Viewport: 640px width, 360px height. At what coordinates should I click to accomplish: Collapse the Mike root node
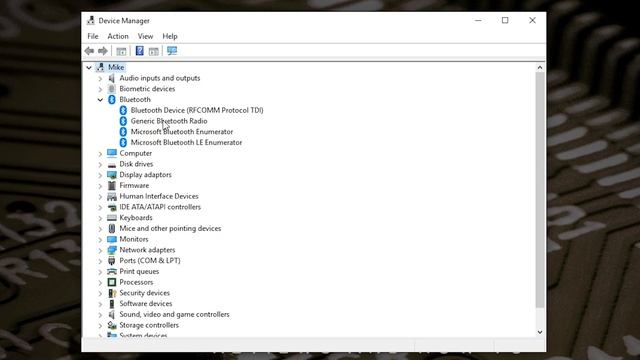click(89, 67)
